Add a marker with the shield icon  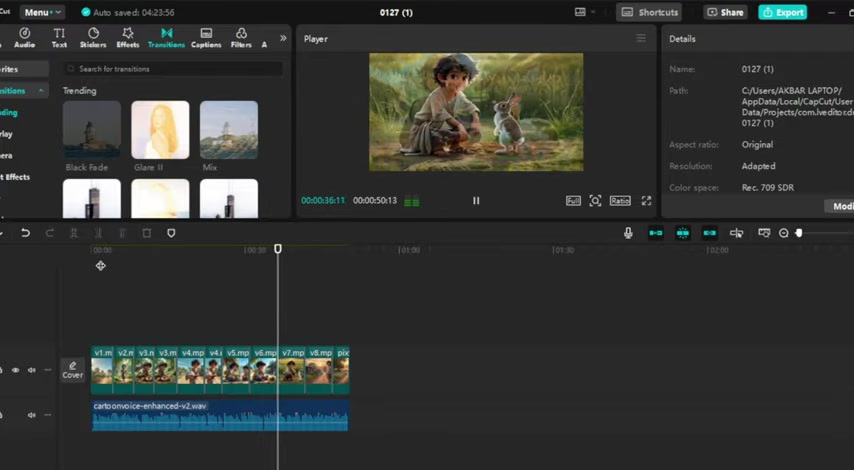171,233
